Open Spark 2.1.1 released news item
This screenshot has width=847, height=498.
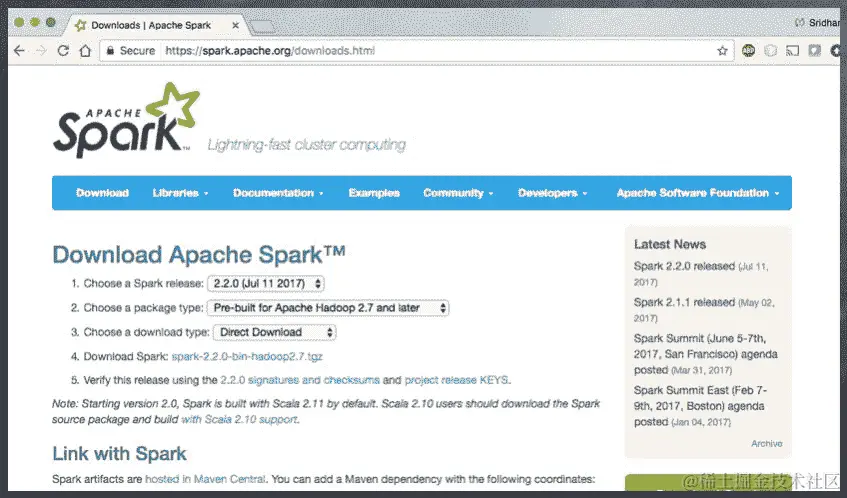[684, 302]
